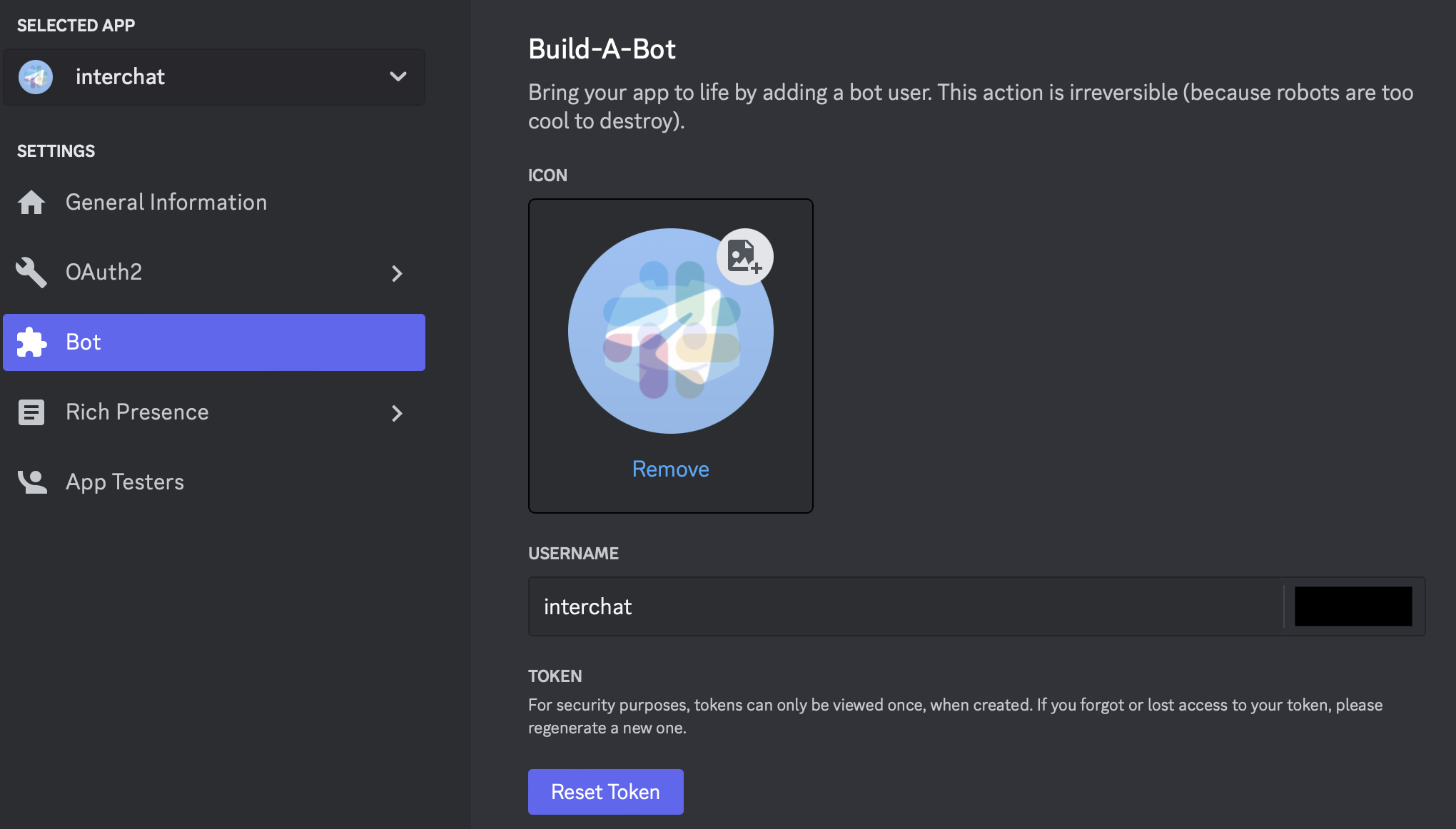Click the App Testers person icon
This screenshot has width=1456, height=829.
click(32, 482)
